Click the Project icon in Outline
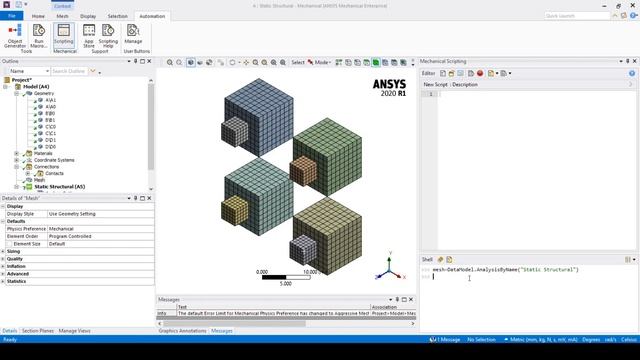The width and height of the screenshot is (640, 360). tap(7, 80)
